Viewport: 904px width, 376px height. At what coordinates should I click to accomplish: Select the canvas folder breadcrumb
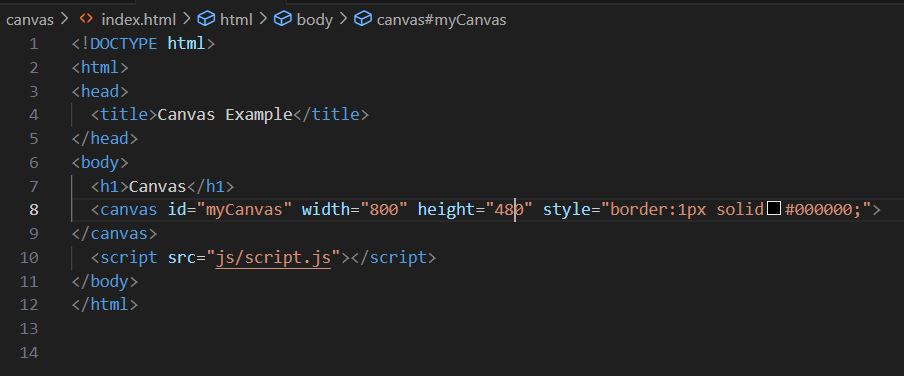pyautogui.click(x=29, y=20)
